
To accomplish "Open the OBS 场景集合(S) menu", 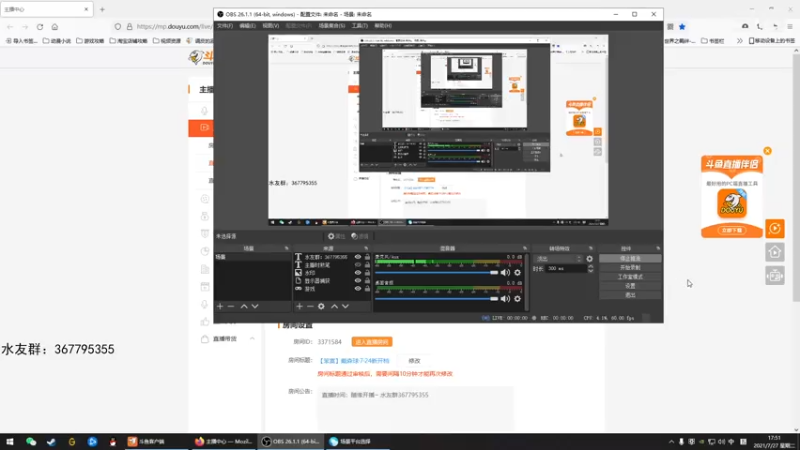I will (332, 26).
